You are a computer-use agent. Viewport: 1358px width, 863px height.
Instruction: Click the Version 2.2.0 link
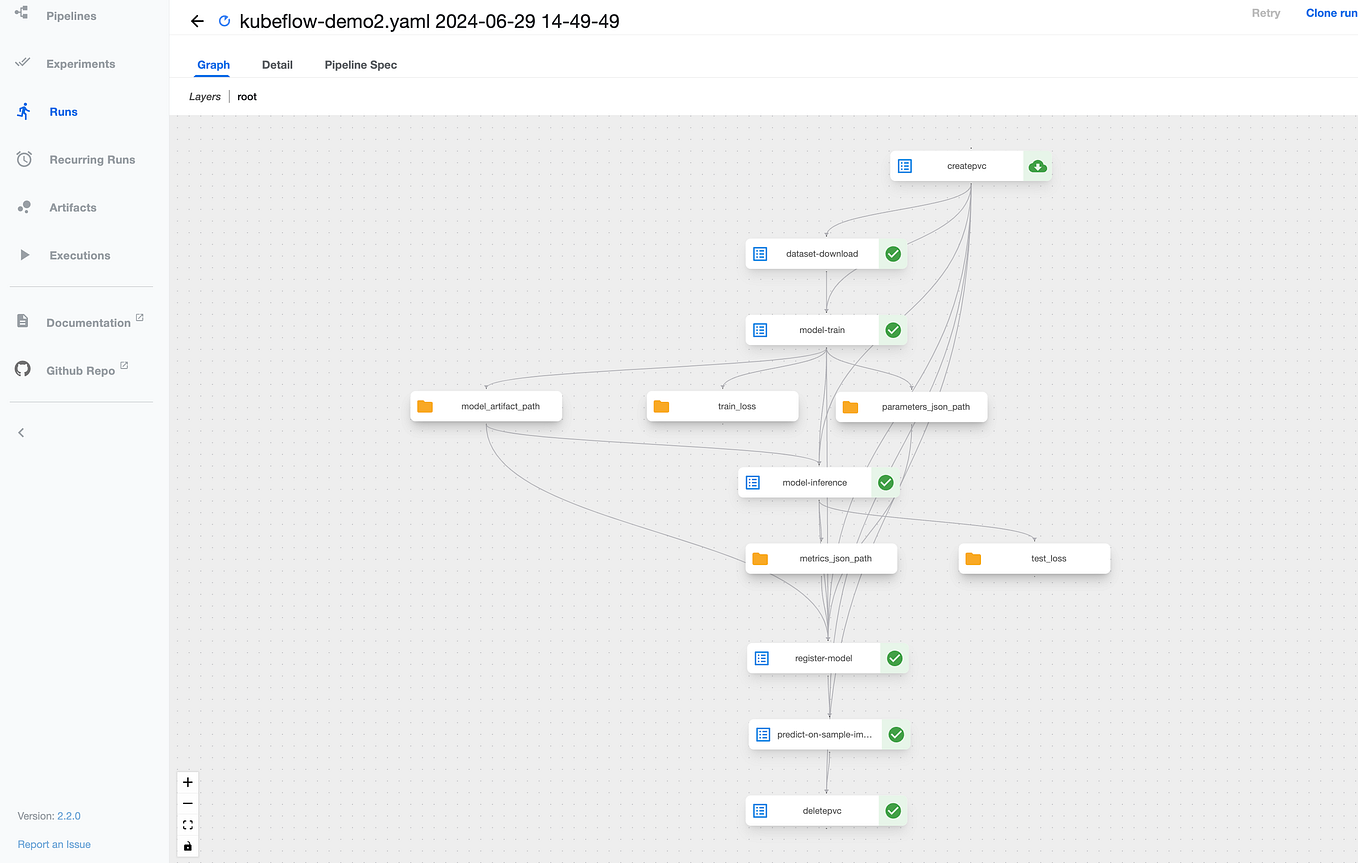tap(69, 816)
